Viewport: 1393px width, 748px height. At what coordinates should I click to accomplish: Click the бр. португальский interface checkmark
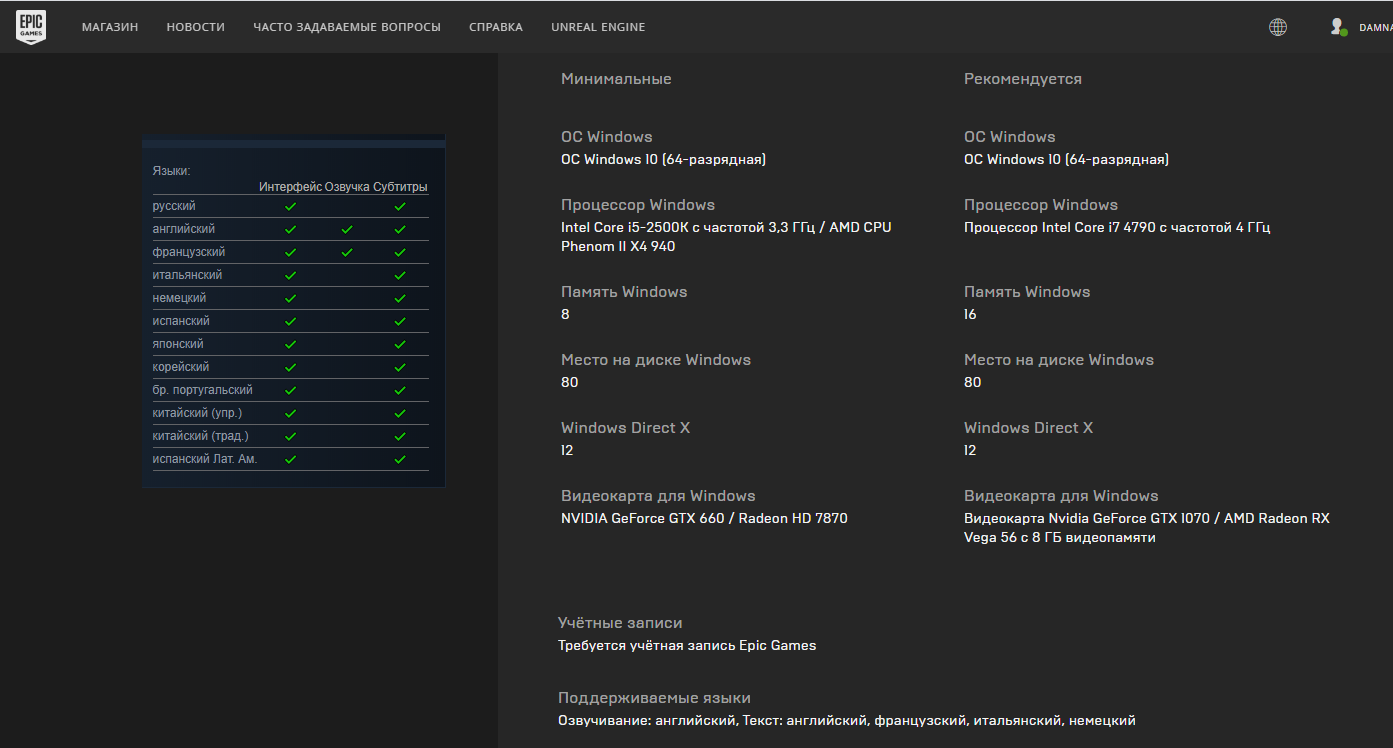pyautogui.click(x=291, y=390)
